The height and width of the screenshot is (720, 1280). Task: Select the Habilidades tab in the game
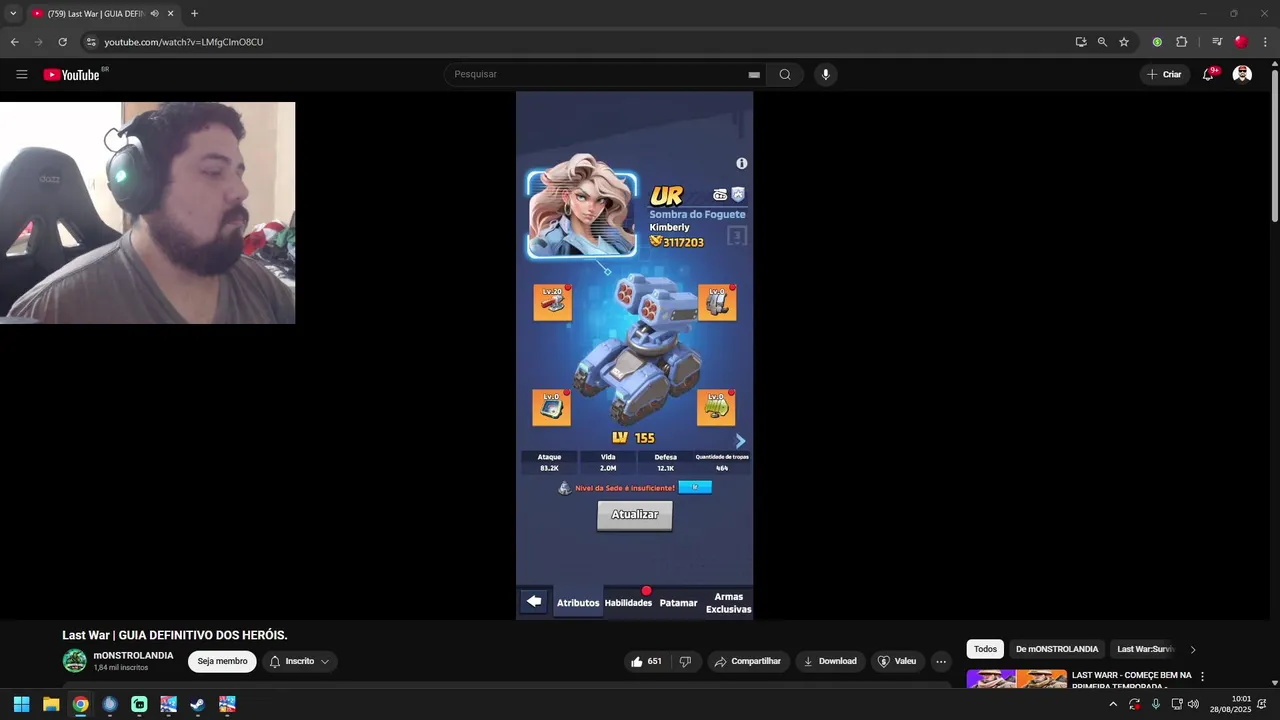628,603
